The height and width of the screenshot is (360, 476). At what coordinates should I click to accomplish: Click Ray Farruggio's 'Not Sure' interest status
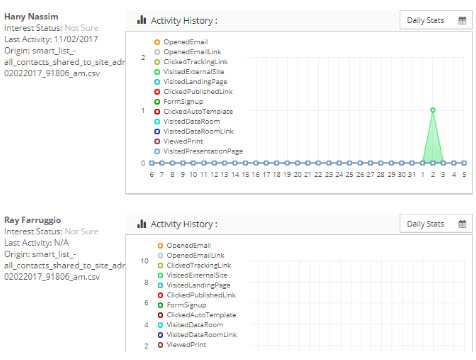pyautogui.click(x=82, y=231)
